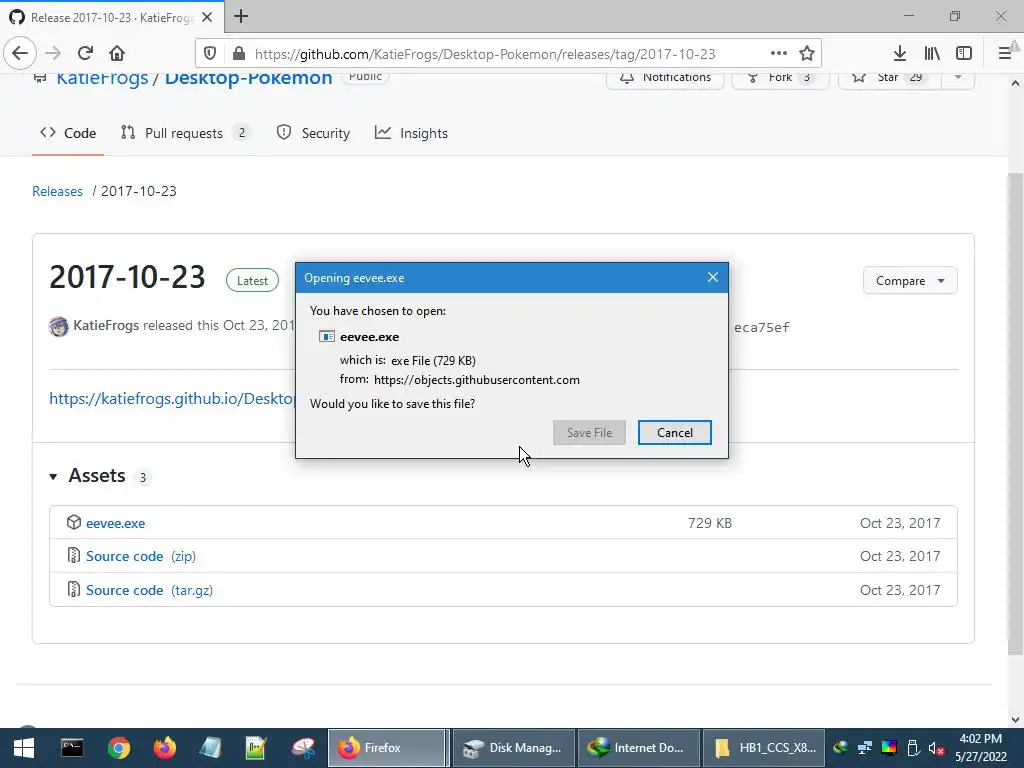Screen dimensions: 1024x768
Task: Open the tracking protection shield icon
Action: pos(210,54)
